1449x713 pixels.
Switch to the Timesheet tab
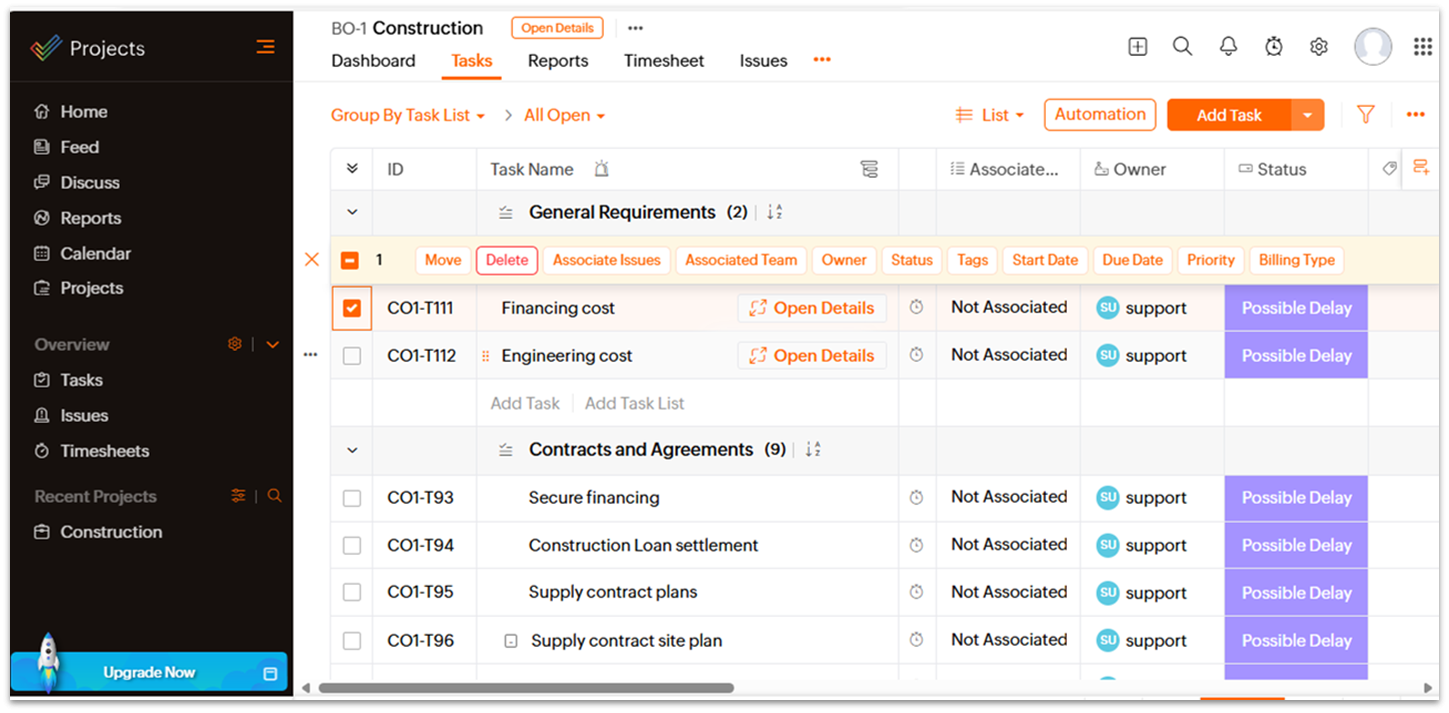coord(664,61)
